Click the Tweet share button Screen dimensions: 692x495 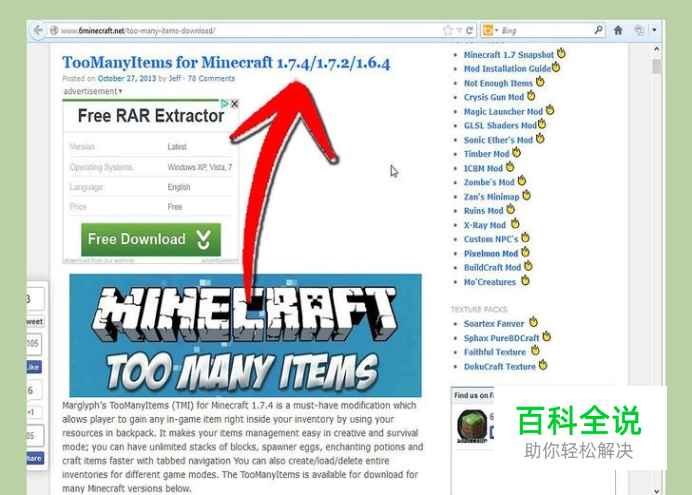click(35, 321)
